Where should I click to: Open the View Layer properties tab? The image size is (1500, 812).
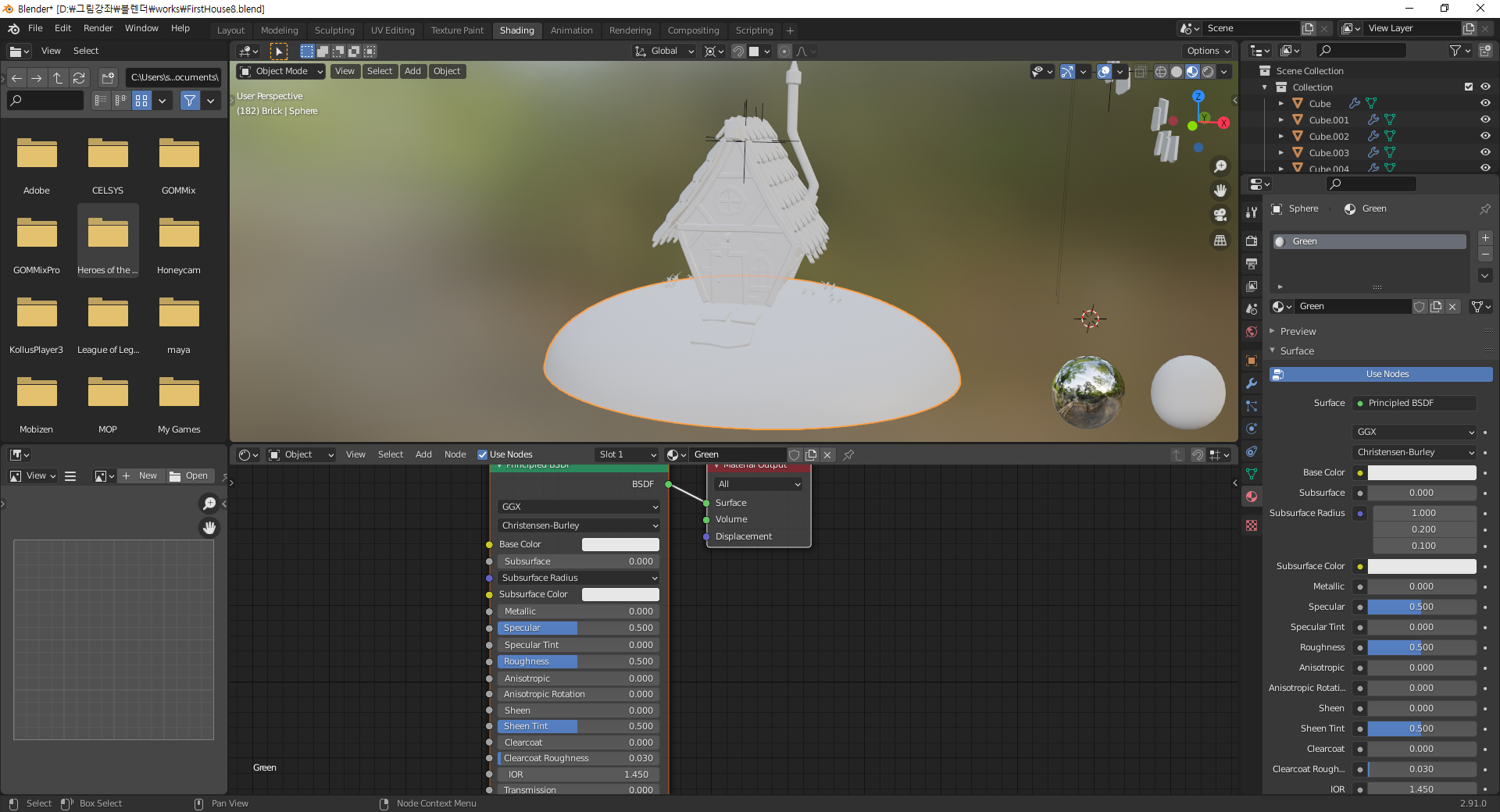[x=1252, y=287]
